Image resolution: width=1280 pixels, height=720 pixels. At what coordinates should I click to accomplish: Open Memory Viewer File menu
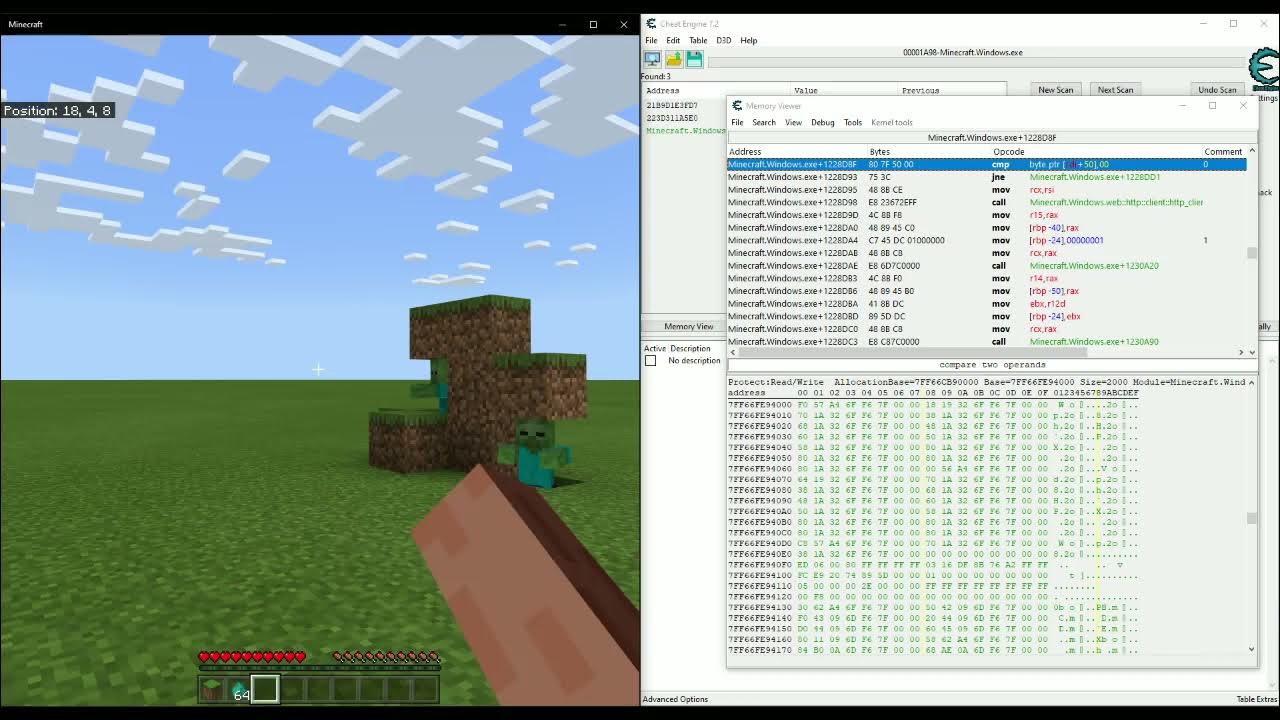point(737,122)
